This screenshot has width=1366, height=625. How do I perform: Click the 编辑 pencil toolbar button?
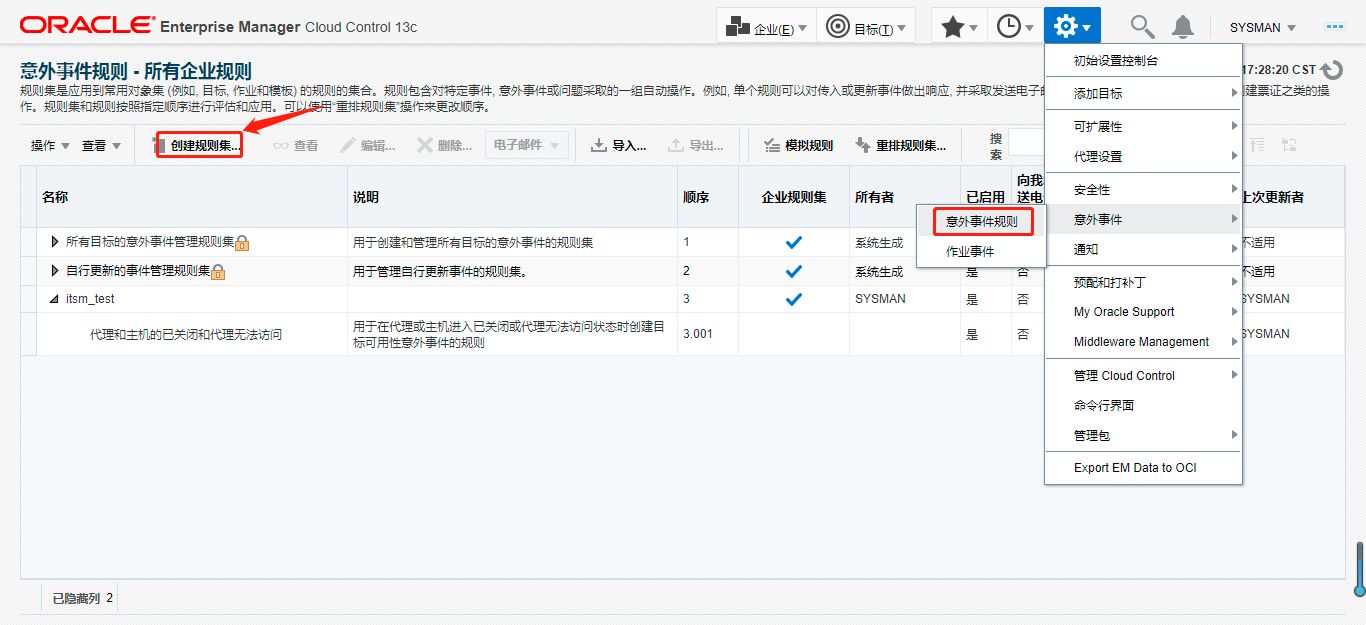(x=367, y=145)
